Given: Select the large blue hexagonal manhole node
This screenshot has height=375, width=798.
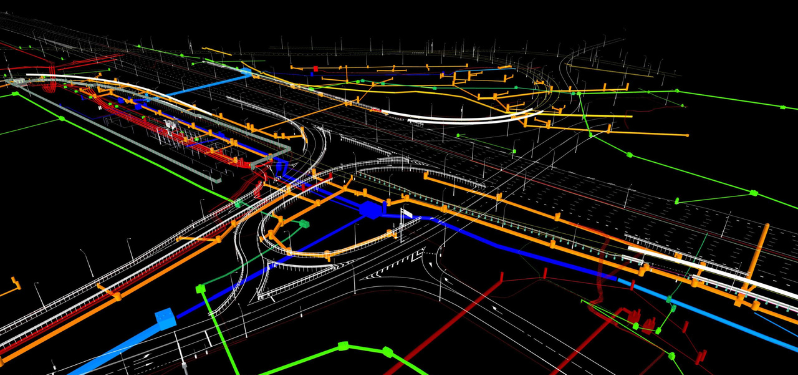Looking at the screenshot, I should coord(372,210).
